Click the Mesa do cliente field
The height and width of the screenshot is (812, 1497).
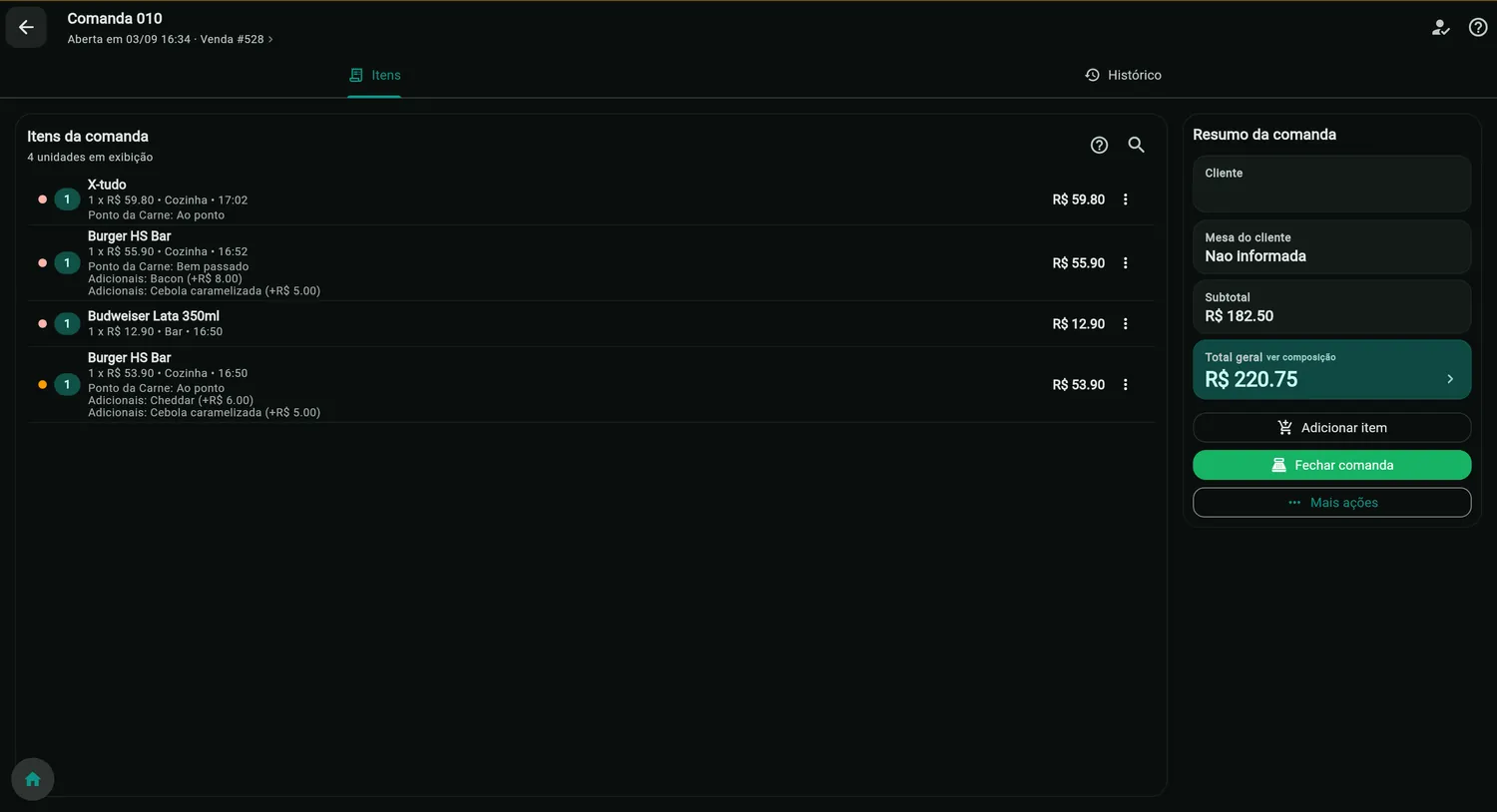1331,247
